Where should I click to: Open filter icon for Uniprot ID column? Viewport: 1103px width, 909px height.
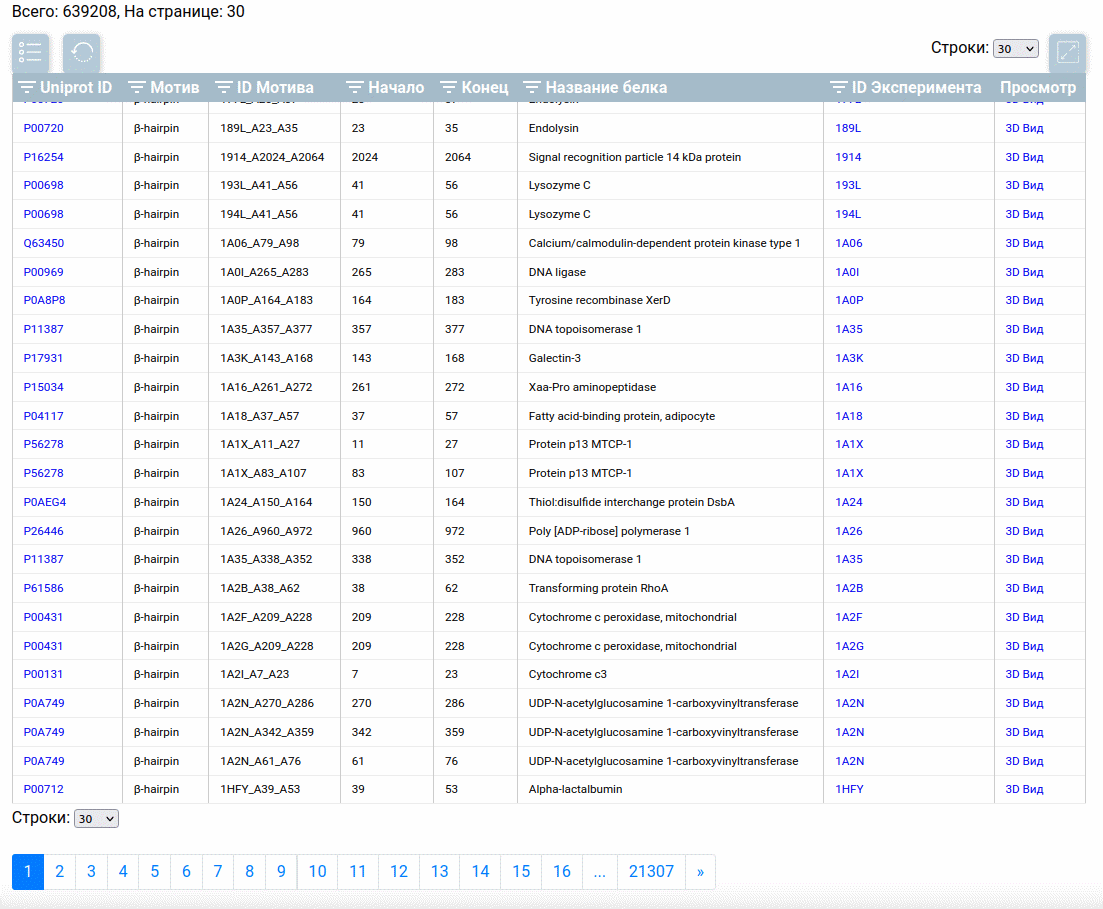[27, 87]
